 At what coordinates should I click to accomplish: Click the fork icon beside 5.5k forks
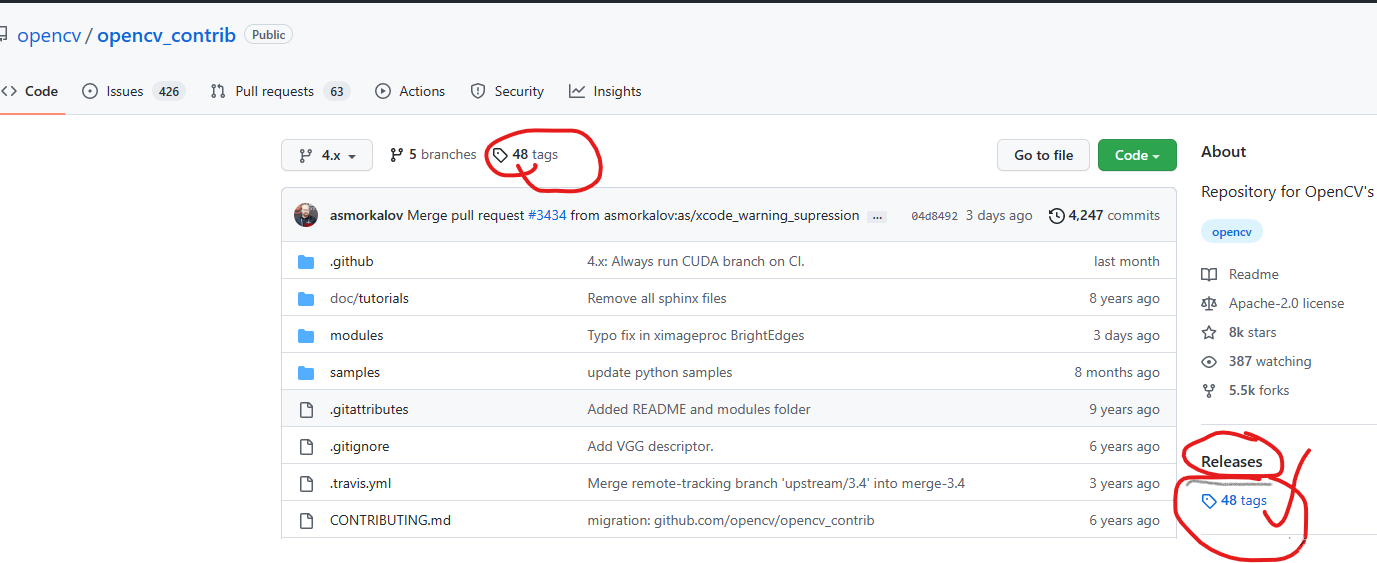tap(1209, 390)
